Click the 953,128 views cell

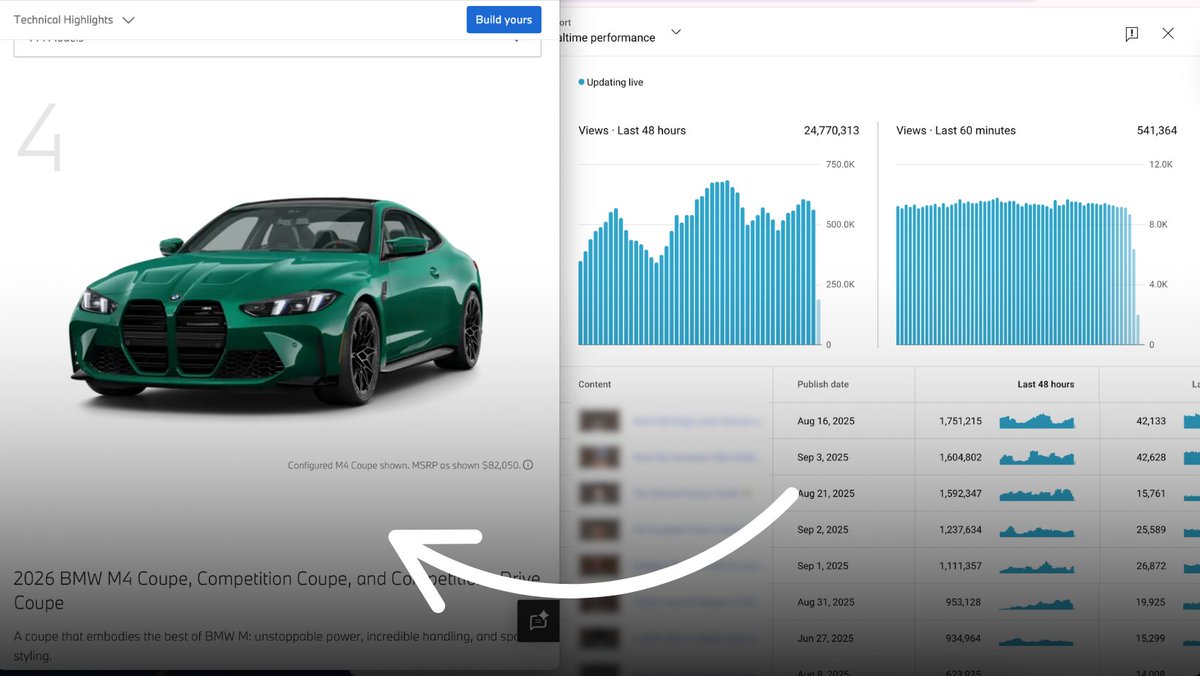pos(964,602)
